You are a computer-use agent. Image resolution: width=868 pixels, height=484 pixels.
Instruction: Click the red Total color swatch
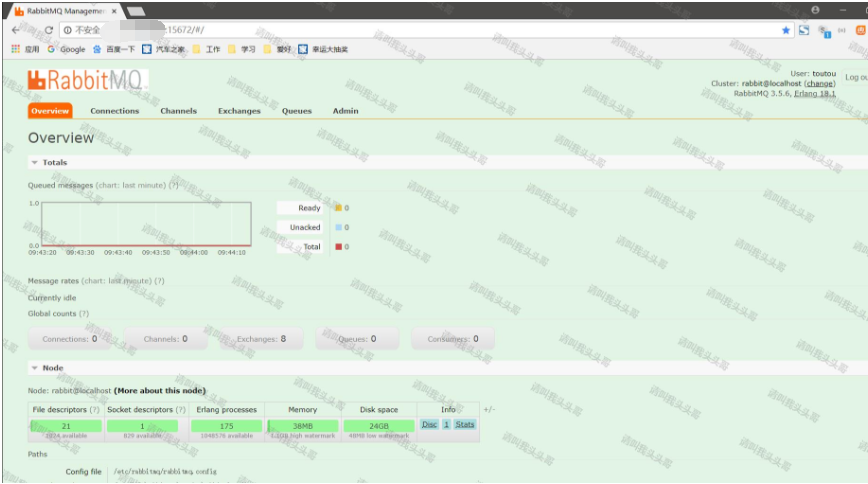[x=338, y=247]
